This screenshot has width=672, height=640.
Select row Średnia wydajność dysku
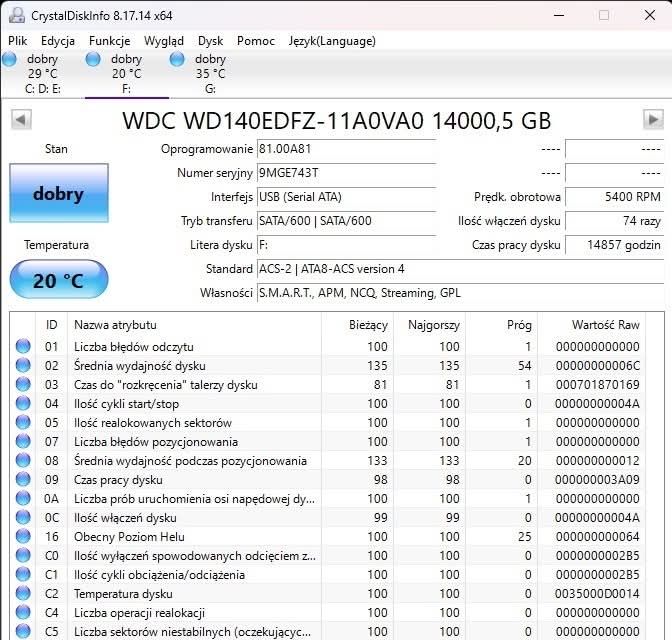click(x=328, y=365)
